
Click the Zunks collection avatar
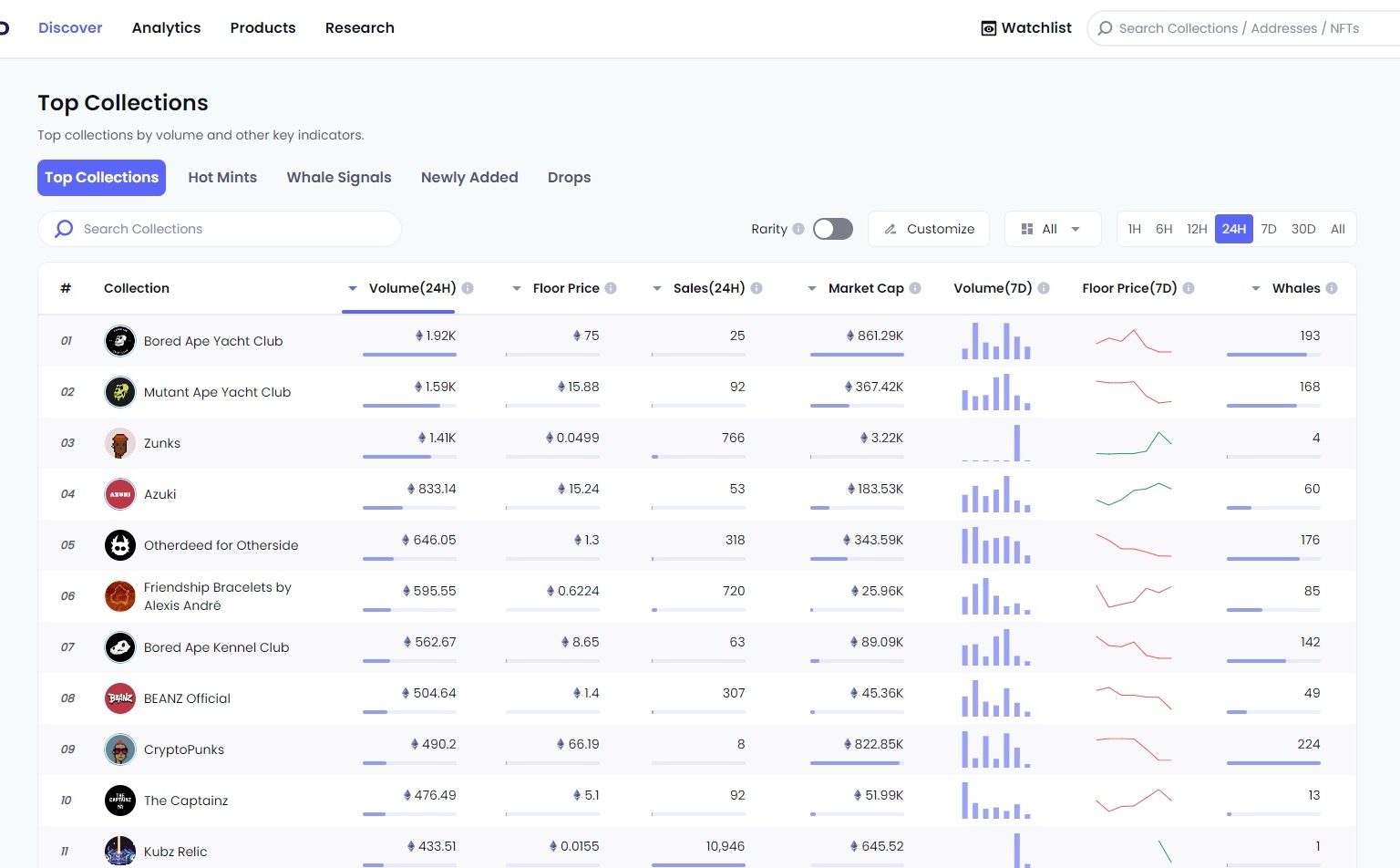click(x=119, y=443)
